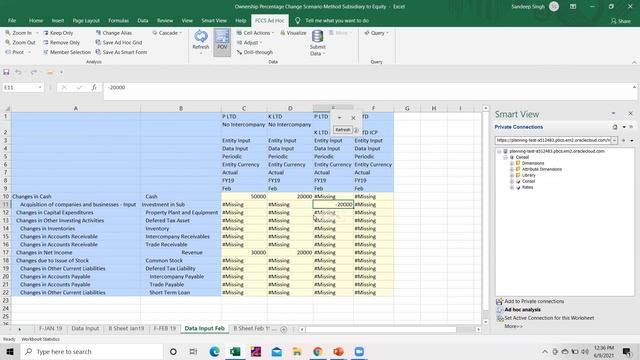Click the small Refresh popup button
640x360 pixels.
[342, 129]
